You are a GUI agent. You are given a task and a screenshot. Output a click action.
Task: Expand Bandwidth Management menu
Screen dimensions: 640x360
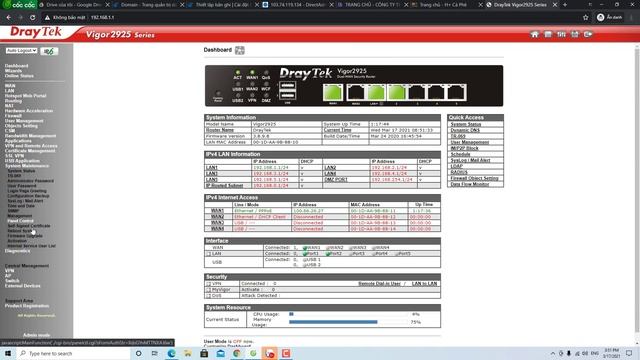(x=30, y=136)
